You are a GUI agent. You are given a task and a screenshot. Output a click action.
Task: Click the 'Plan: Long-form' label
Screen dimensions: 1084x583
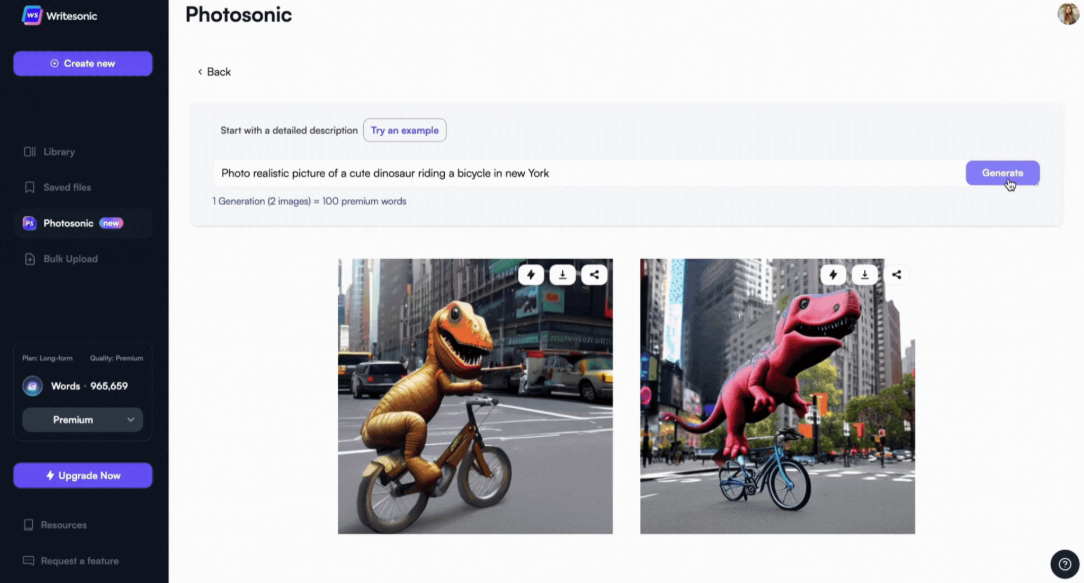tap(47, 358)
